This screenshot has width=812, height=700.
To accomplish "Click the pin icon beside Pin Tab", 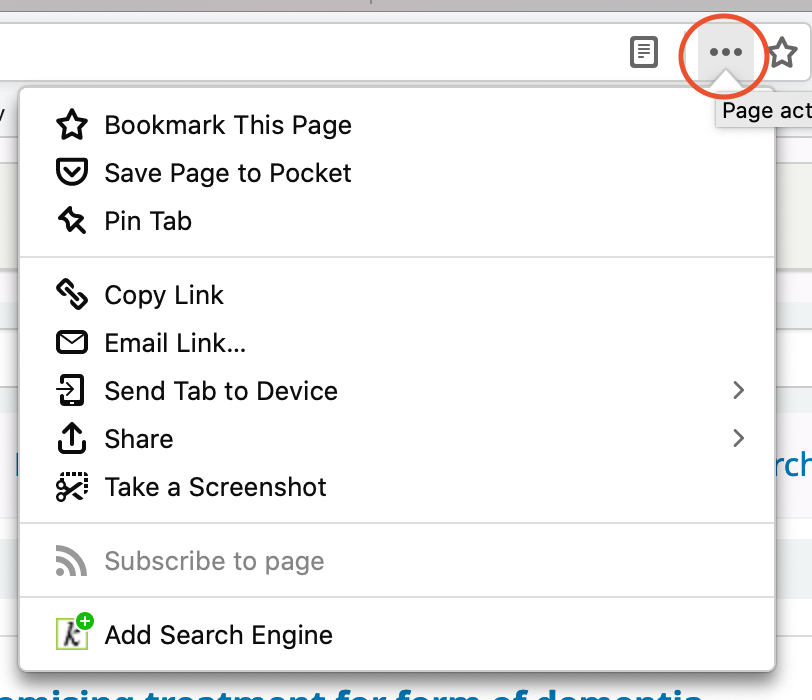I will 72,221.
